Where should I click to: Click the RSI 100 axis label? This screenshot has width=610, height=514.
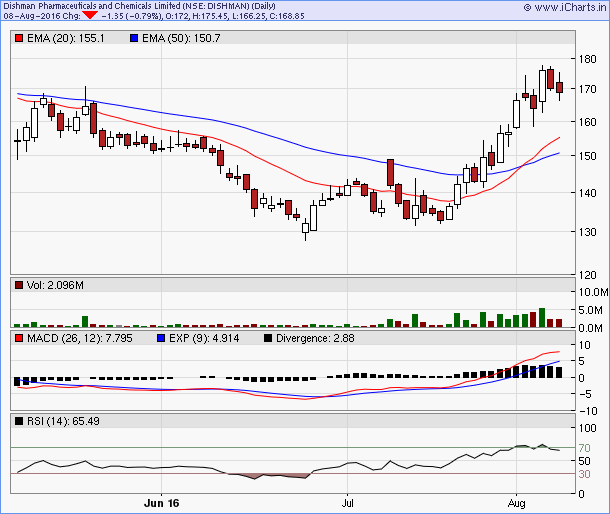coord(587,428)
